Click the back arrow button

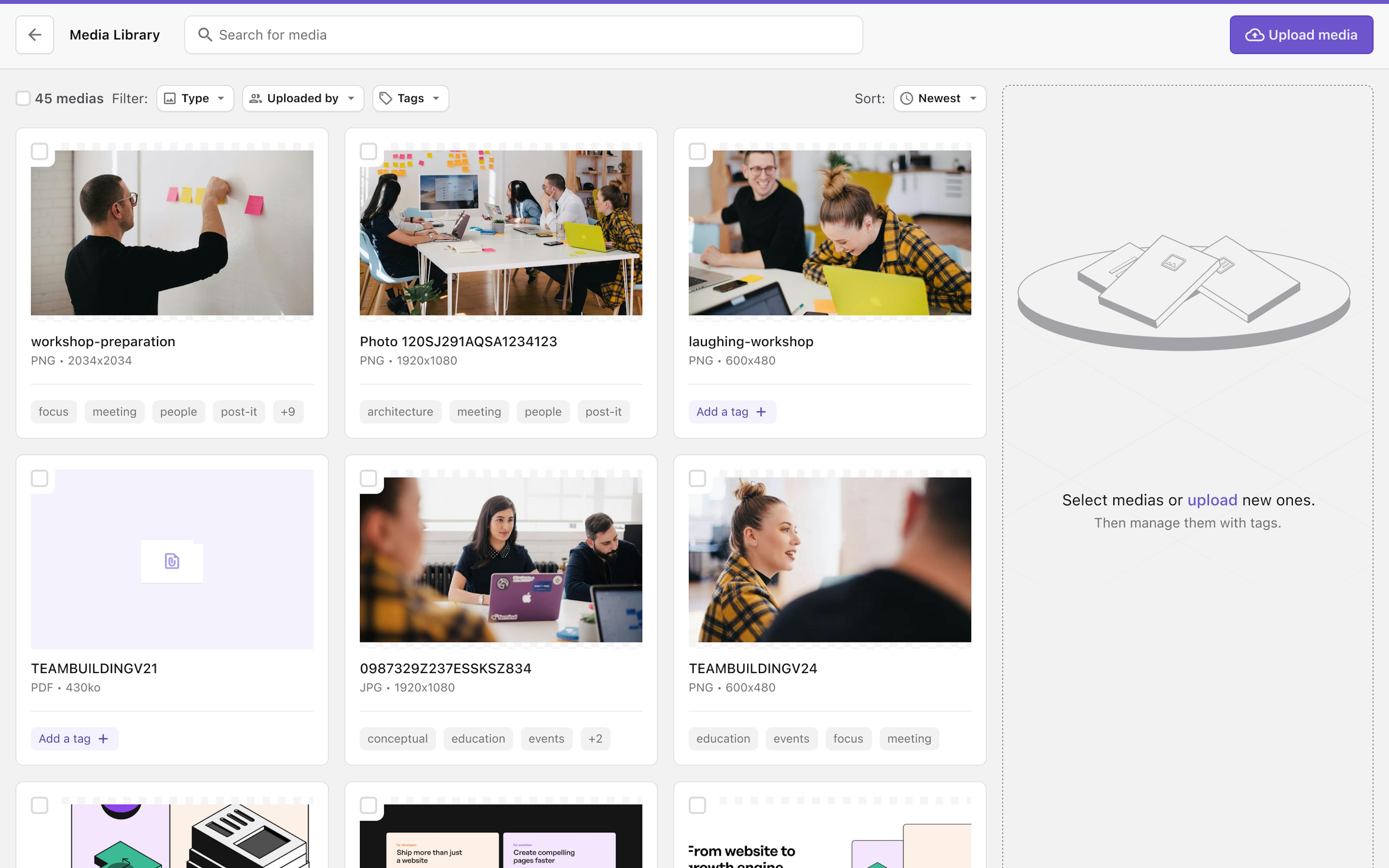34,34
